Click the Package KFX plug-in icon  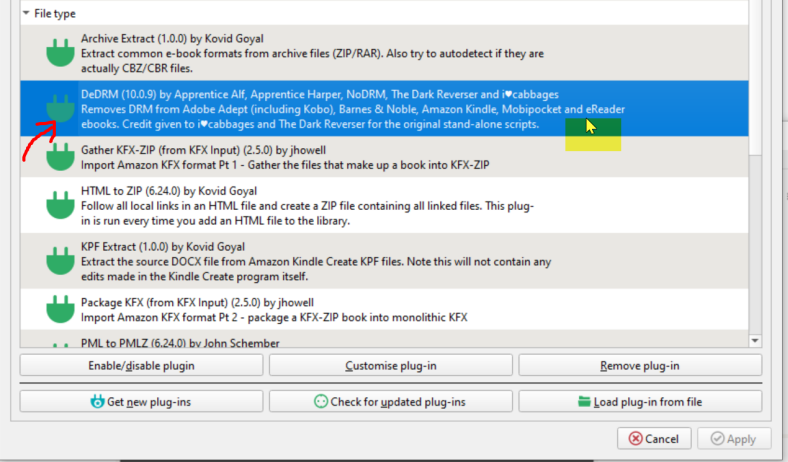click(x=60, y=309)
